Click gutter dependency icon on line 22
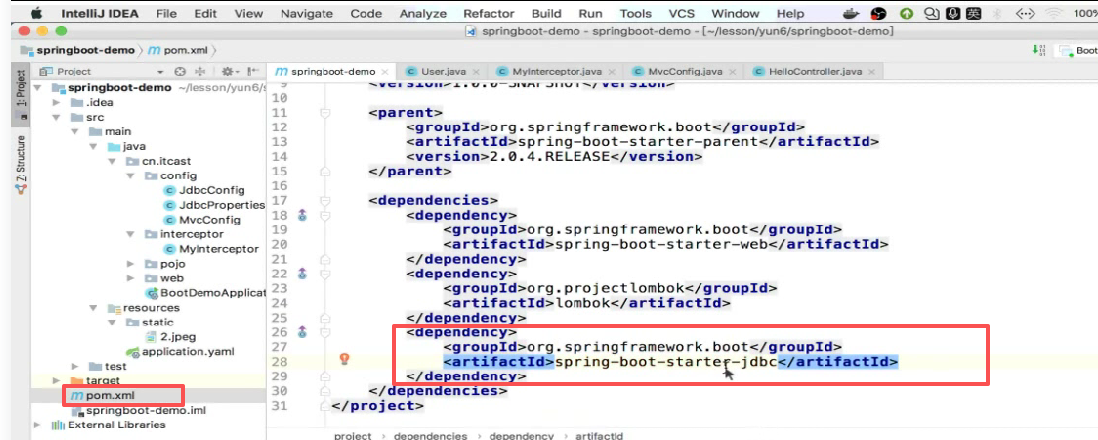Screen dimensions: 1098x440 click(303, 273)
